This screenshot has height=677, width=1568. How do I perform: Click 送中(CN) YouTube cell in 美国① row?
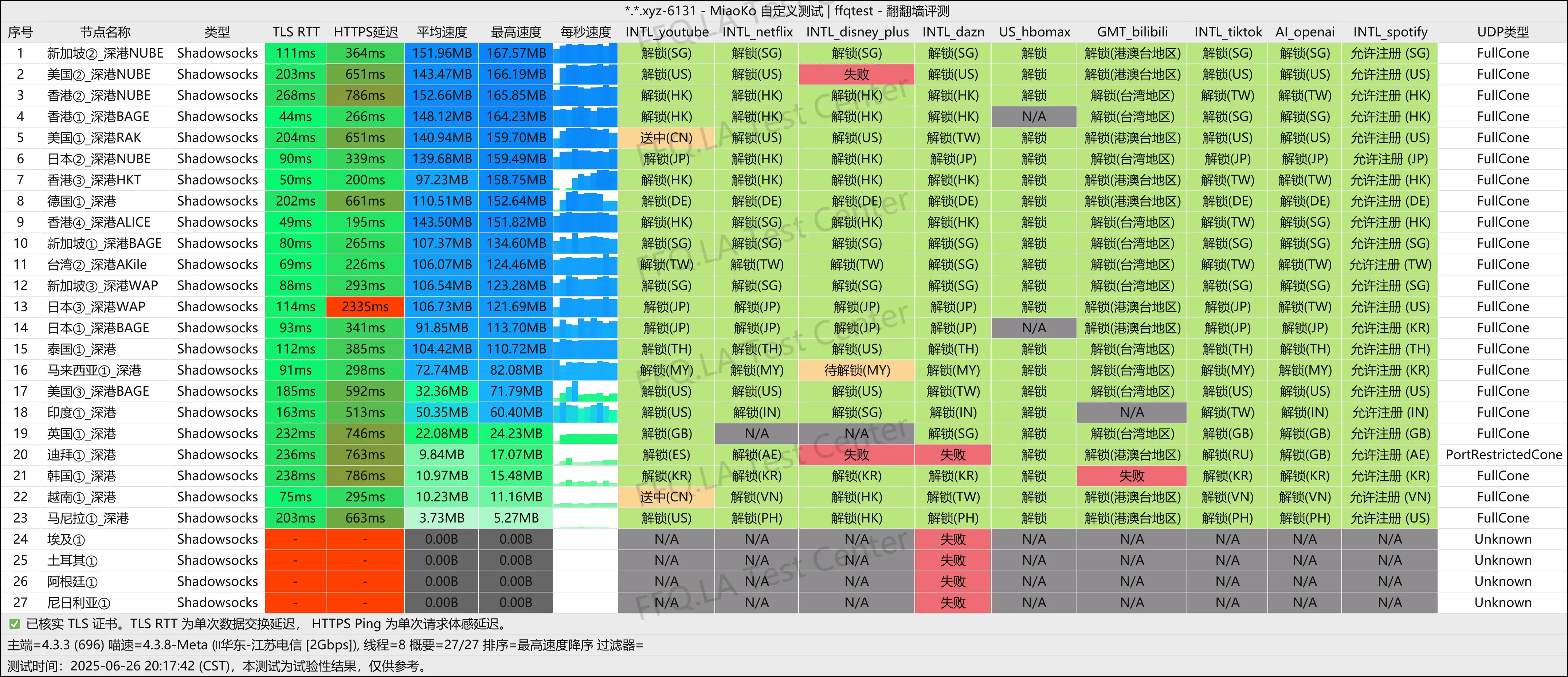[667, 138]
